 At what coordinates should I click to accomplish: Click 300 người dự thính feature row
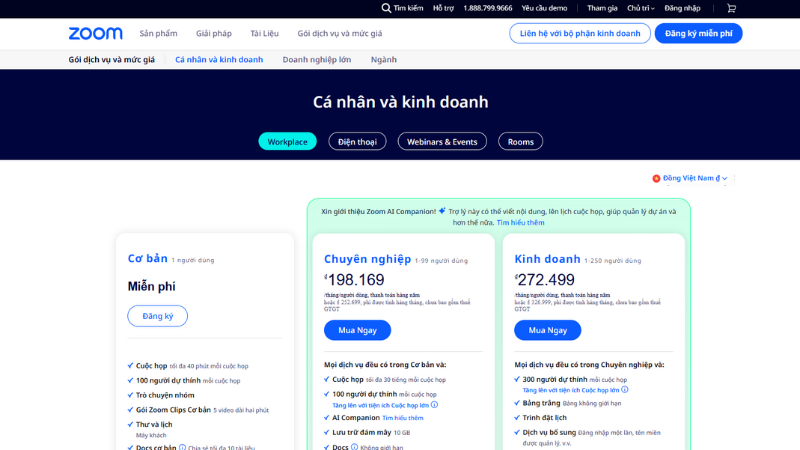[570, 379]
